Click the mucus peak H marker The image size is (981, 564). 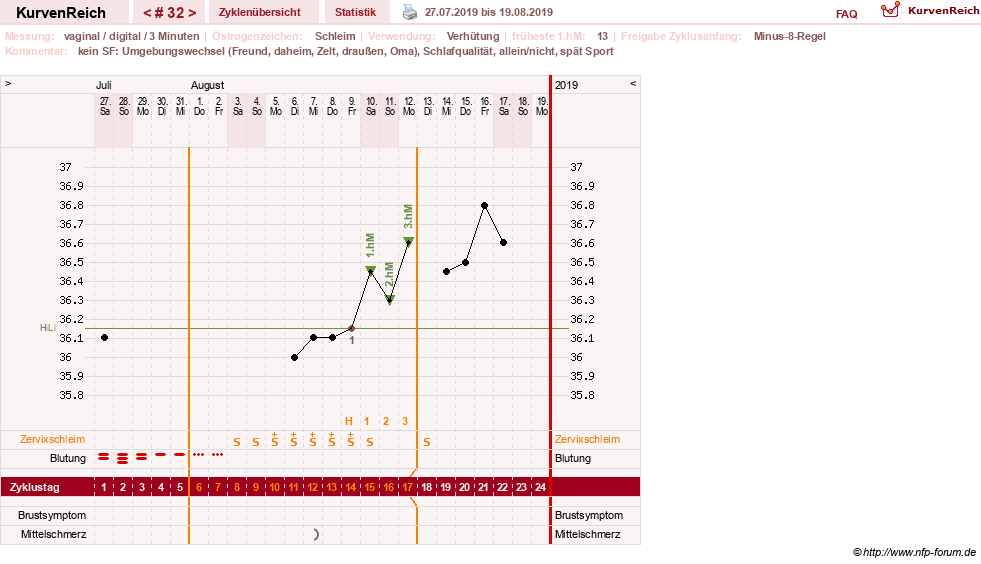point(349,421)
